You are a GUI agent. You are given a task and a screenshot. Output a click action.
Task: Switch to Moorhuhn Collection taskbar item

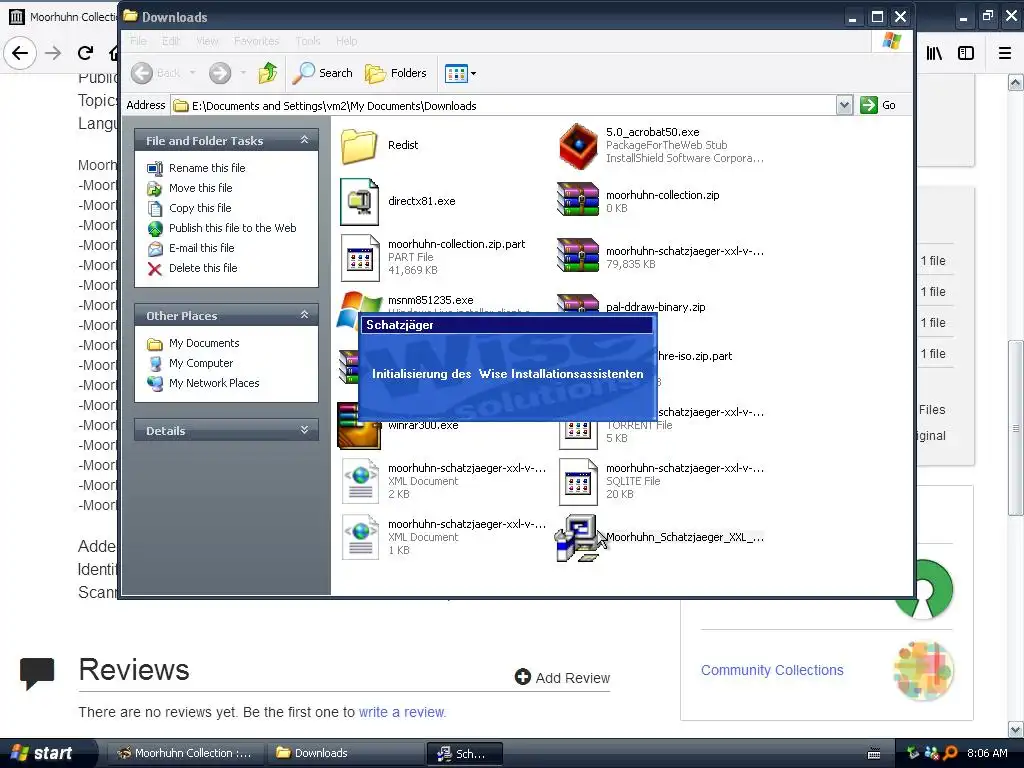click(185, 753)
